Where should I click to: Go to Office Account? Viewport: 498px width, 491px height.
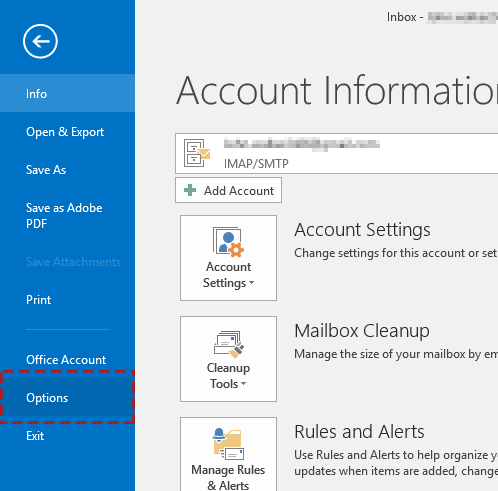pyautogui.click(x=67, y=360)
